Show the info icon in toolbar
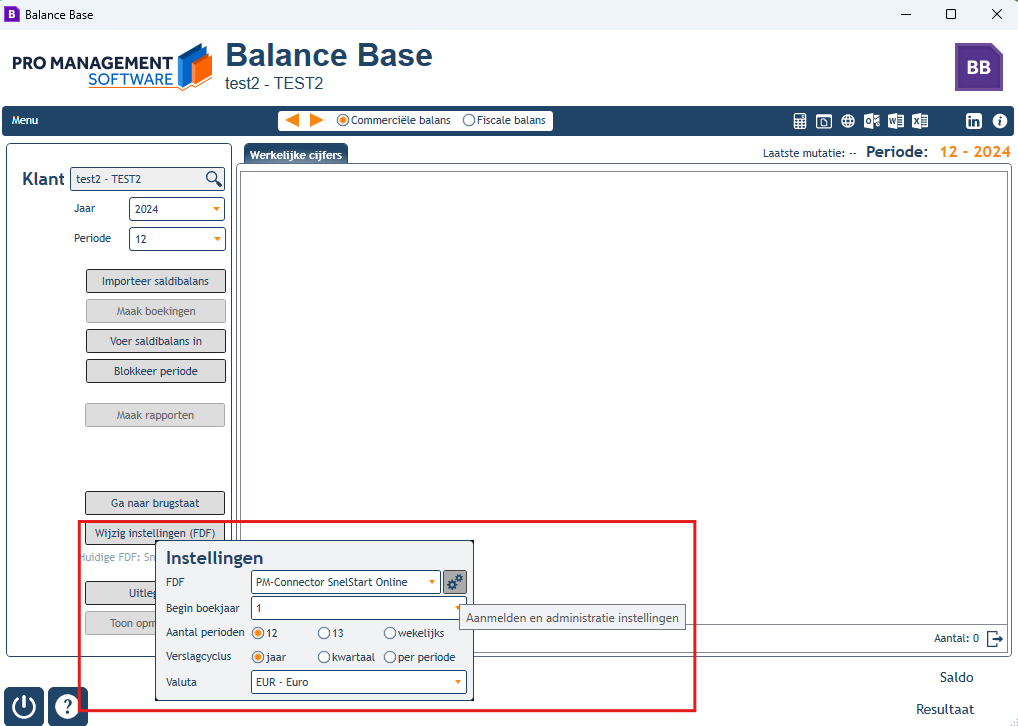Viewport: 1018px width, 726px height. coord(1000,121)
